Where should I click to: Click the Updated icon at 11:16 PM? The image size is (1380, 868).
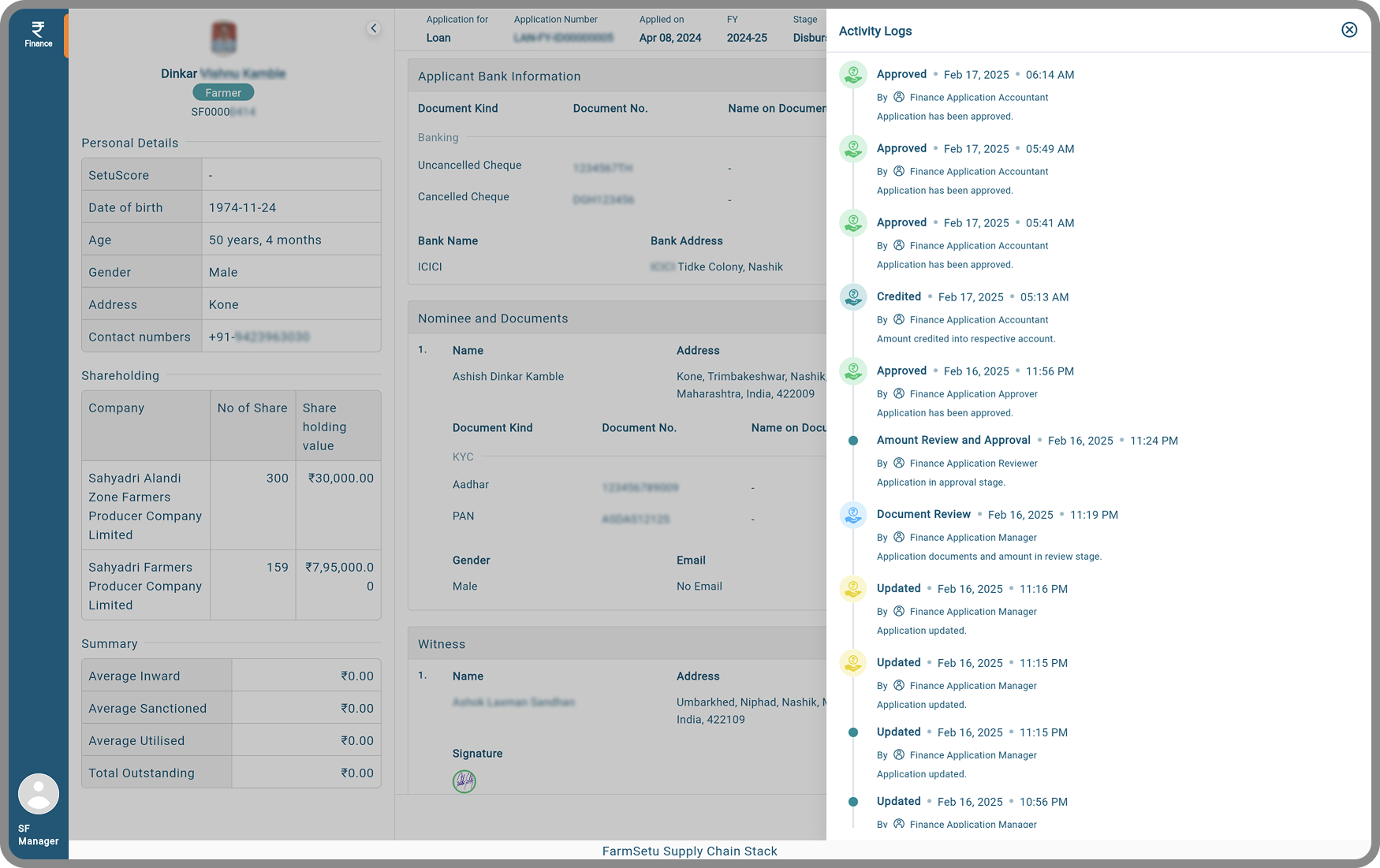(852, 589)
